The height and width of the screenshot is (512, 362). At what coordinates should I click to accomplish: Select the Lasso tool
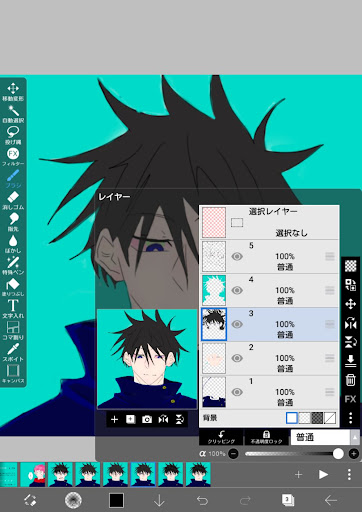pyautogui.click(x=13, y=135)
